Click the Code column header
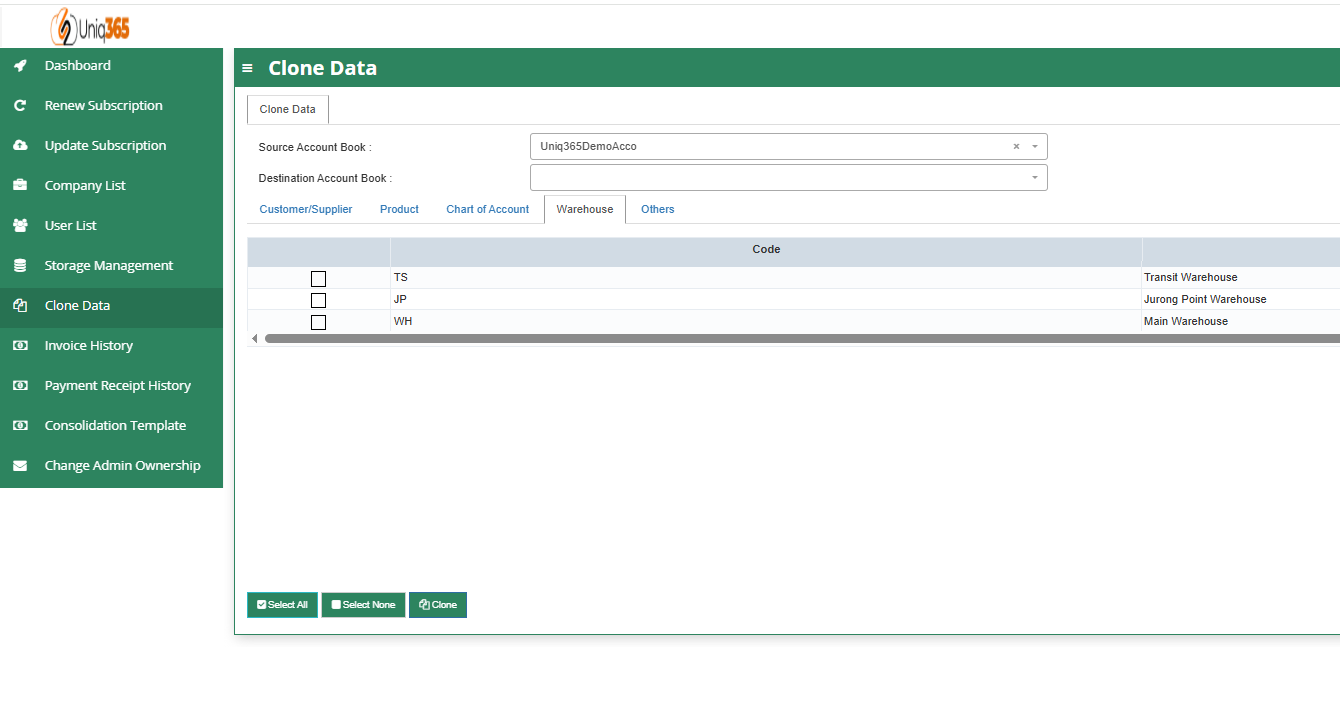Viewport: 1340px width, 716px height. (766, 250)
